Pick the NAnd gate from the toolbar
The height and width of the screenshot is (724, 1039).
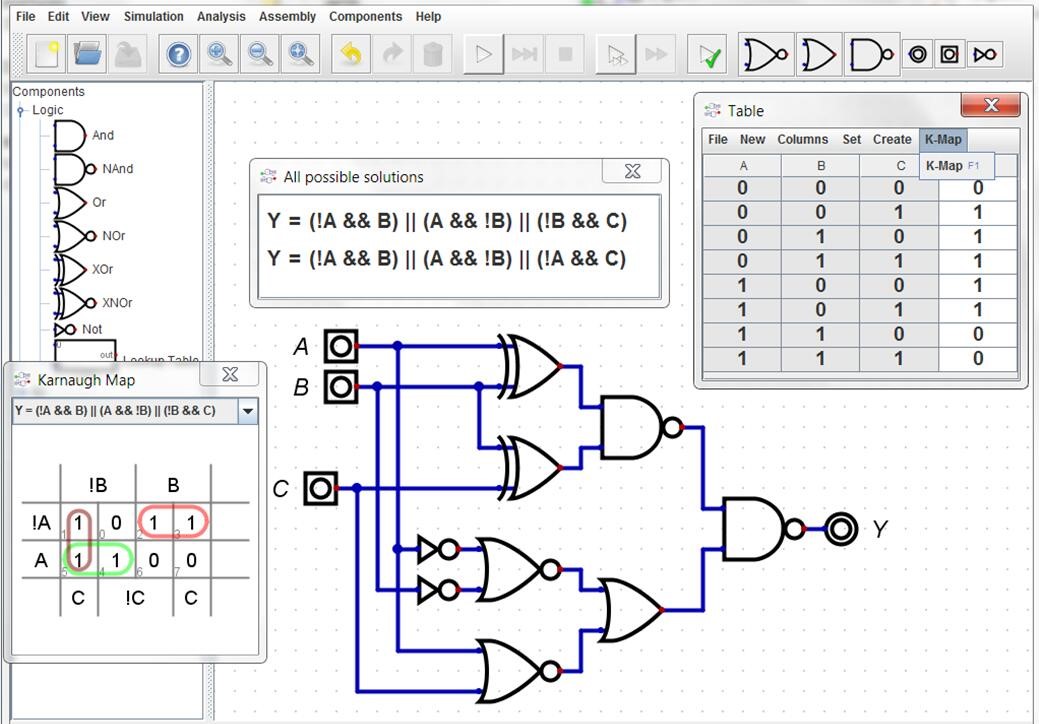pos(873,54)
